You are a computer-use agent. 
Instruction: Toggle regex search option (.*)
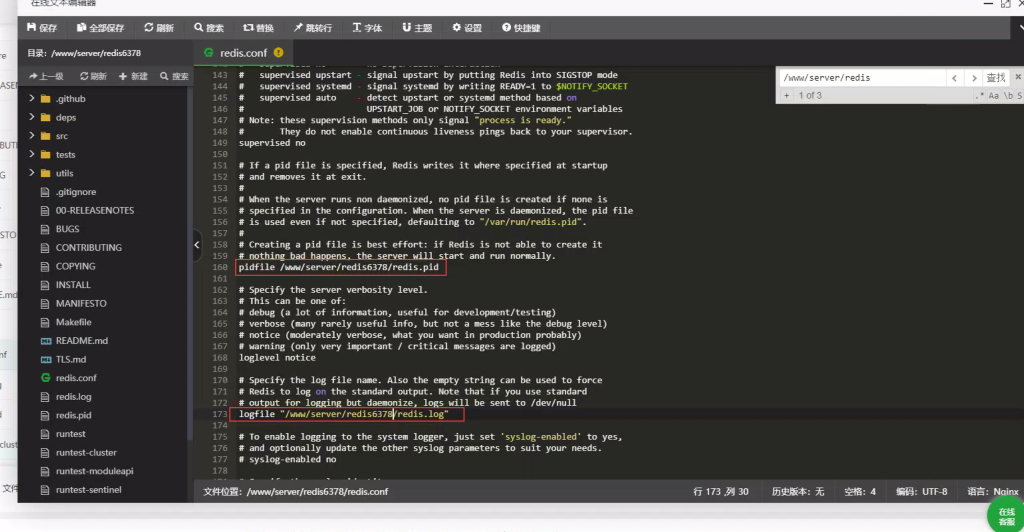979,95
